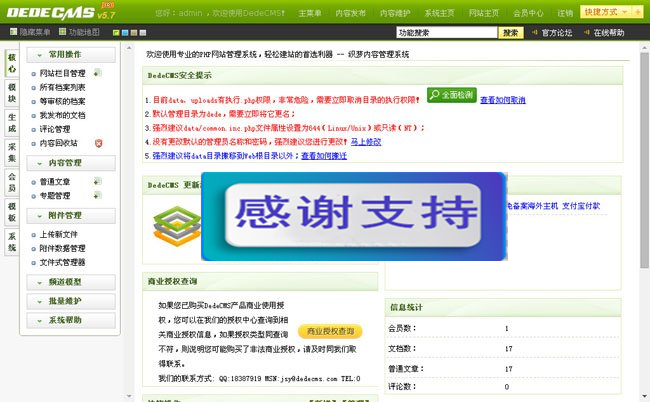
Task: Open 文件式管理器 menu item
Action: pos(62,262)
